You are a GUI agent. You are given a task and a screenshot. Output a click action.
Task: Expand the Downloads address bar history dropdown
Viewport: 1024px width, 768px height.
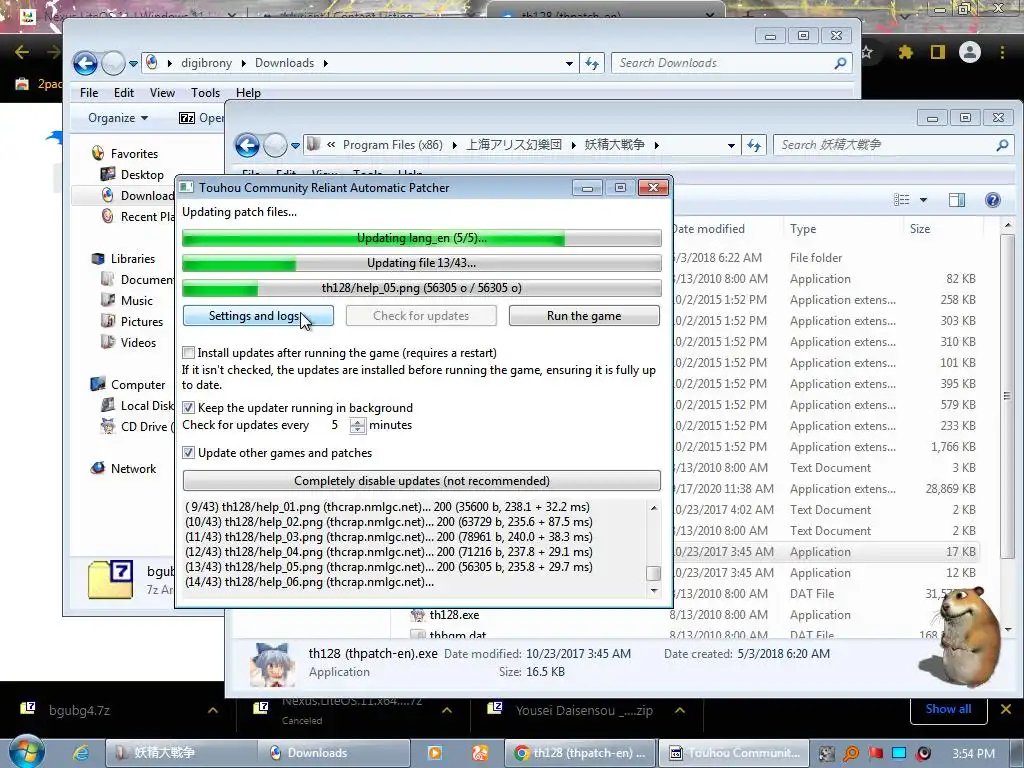pos(569,63)
